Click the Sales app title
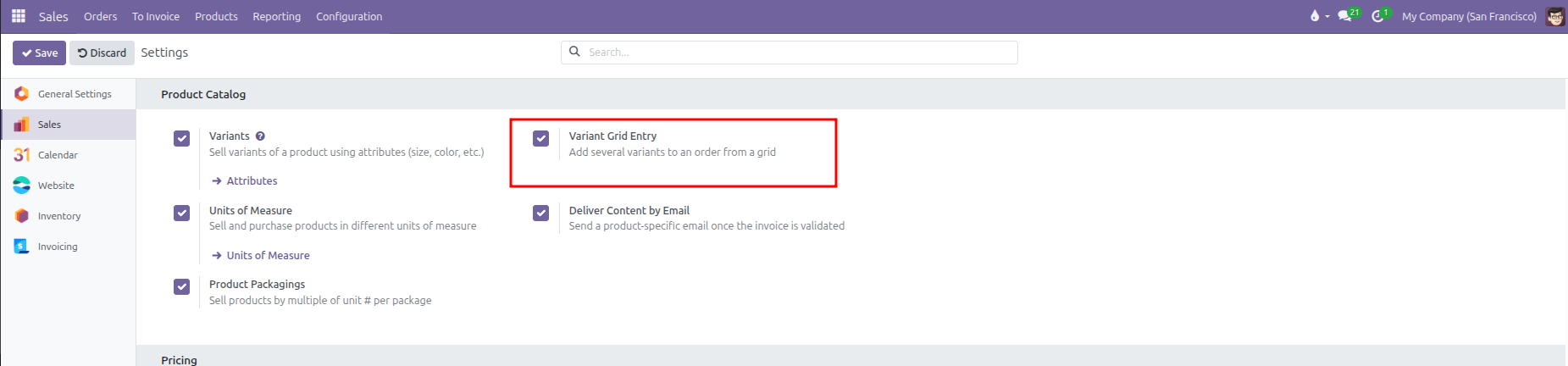The height and width of the screenshot is (366, 1568). pyautogui.click(x=53, y=16)
